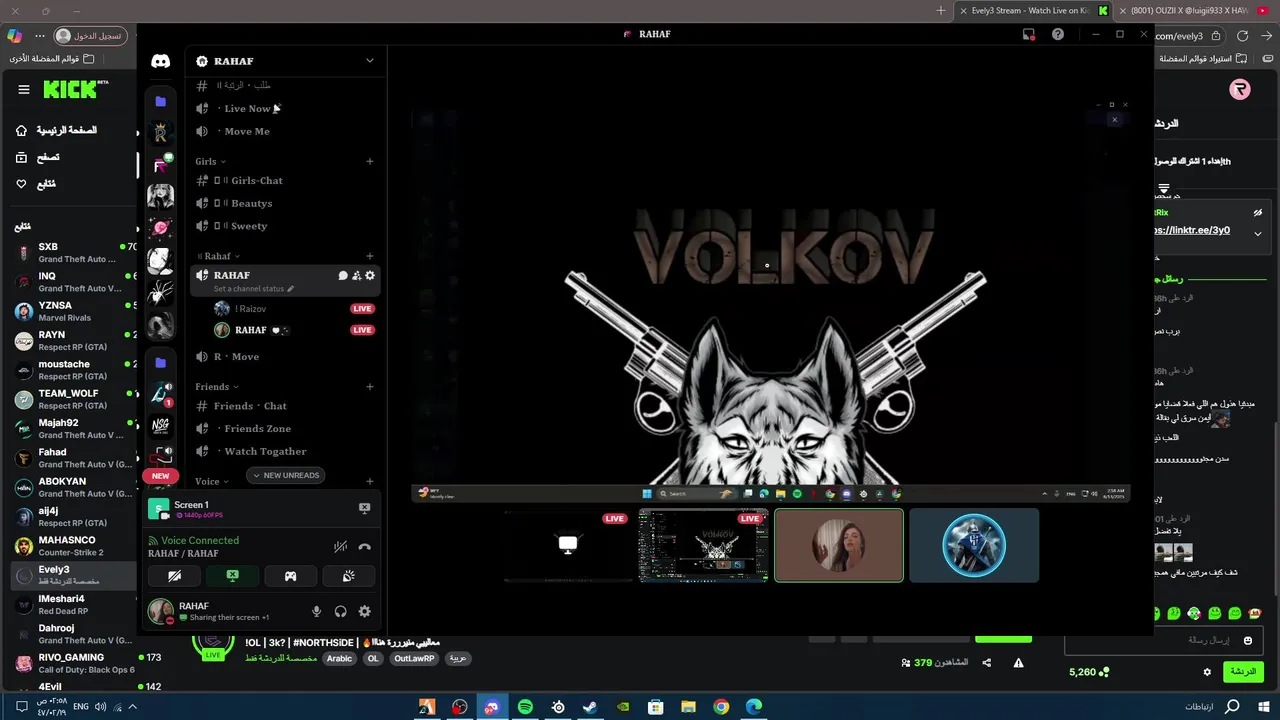Open chat for RAHAF voice channel
The image size is (1280, 720).
tap(343, 275)
